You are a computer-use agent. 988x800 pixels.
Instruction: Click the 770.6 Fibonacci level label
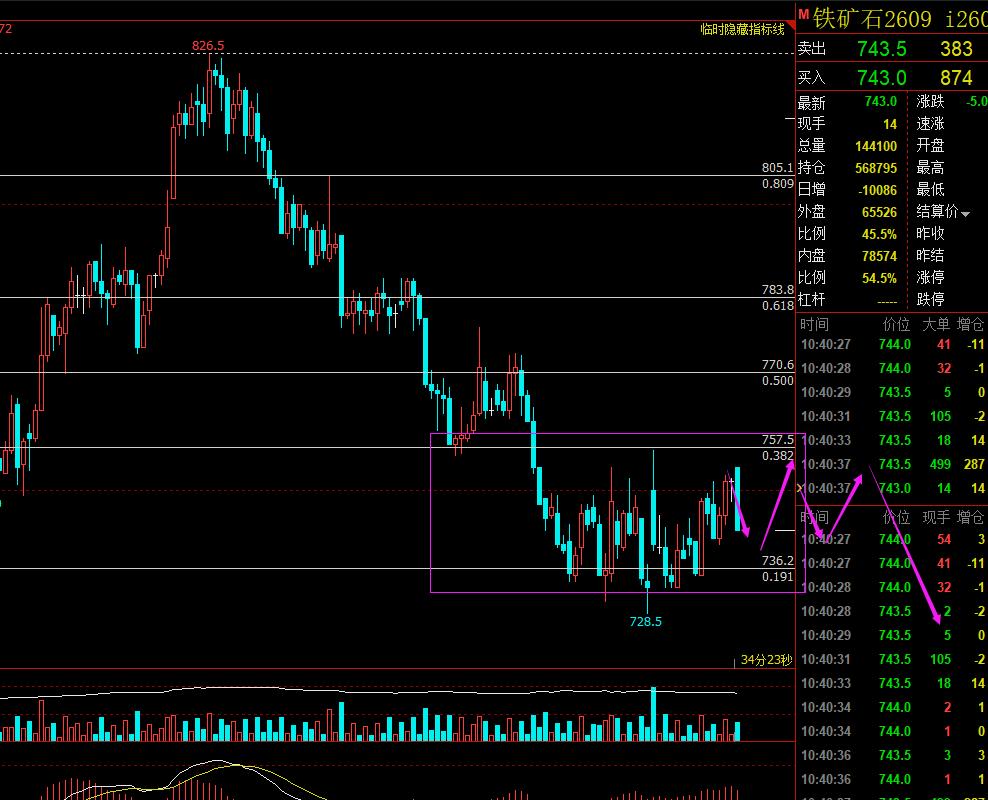(x=778, y=365)
